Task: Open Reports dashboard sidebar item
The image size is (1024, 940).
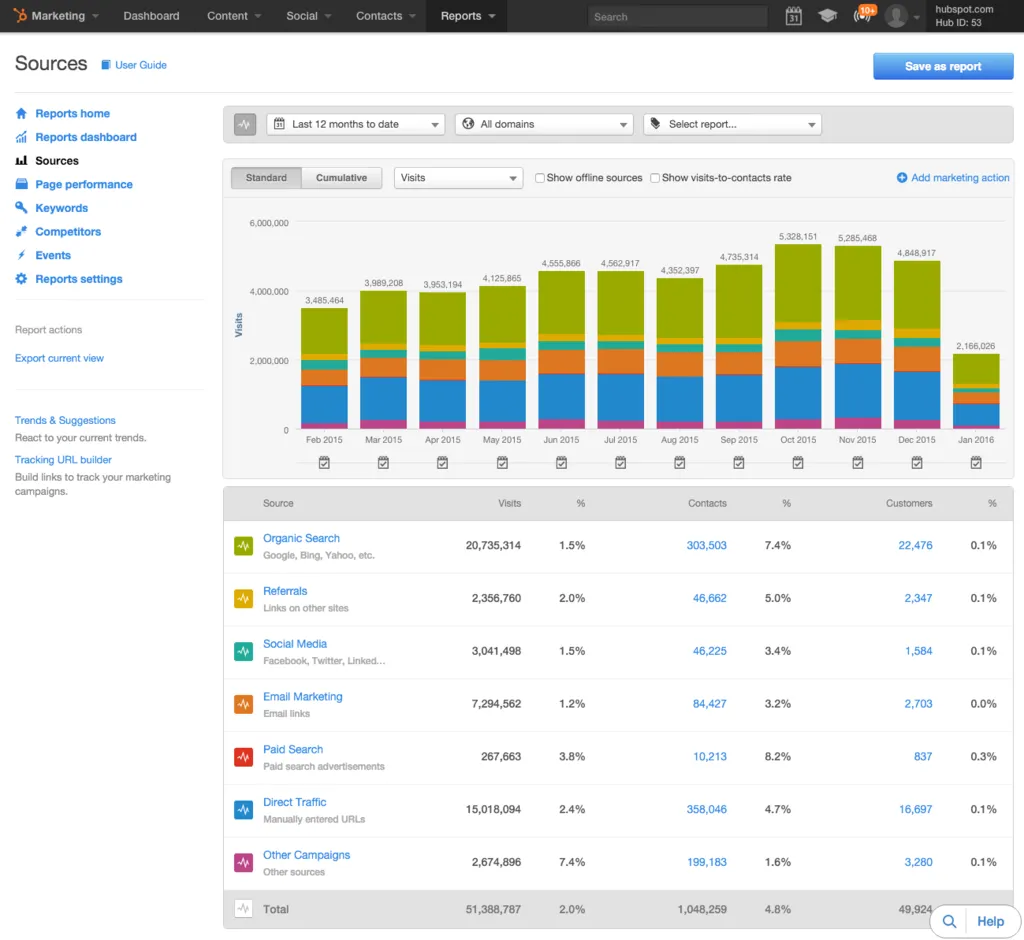Action: tap(86, 137)
